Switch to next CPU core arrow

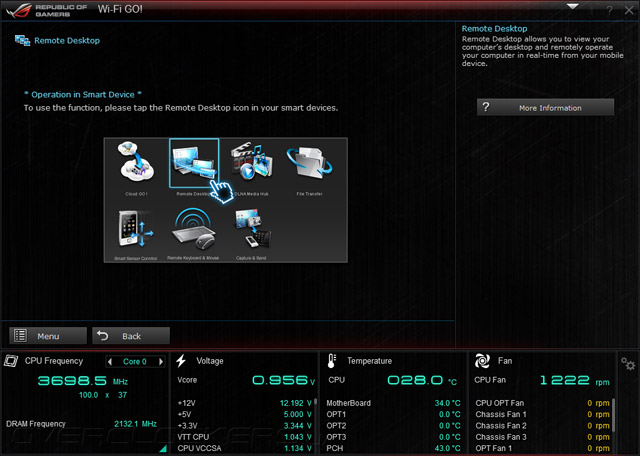[x=161, y=361]
